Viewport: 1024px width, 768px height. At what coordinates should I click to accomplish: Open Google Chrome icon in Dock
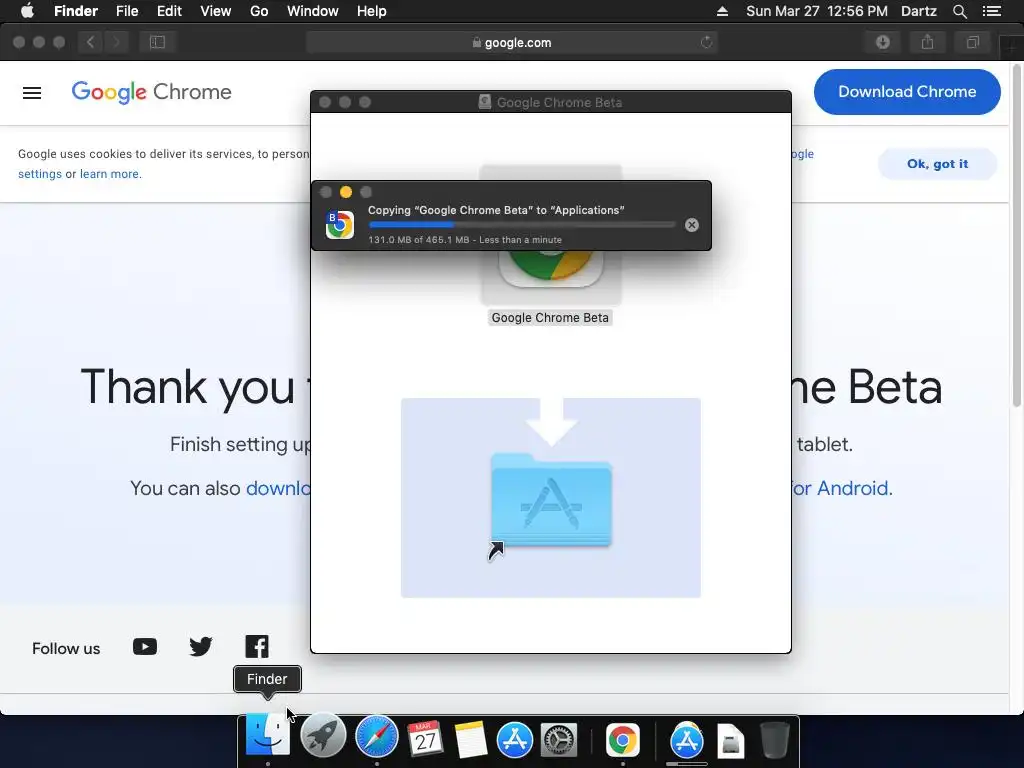click(622, 740)
